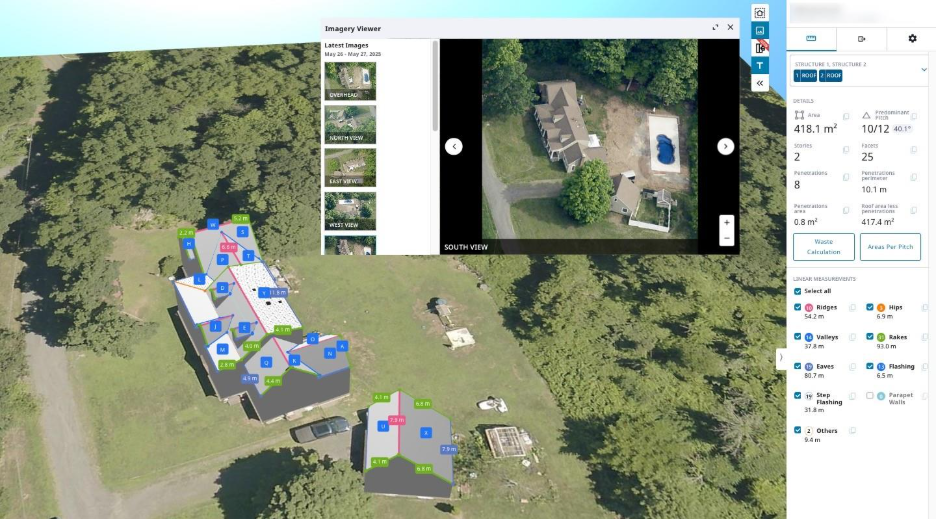Copy the Others length value
Viewport: 936px width, 519px height.
pos(852,431)
